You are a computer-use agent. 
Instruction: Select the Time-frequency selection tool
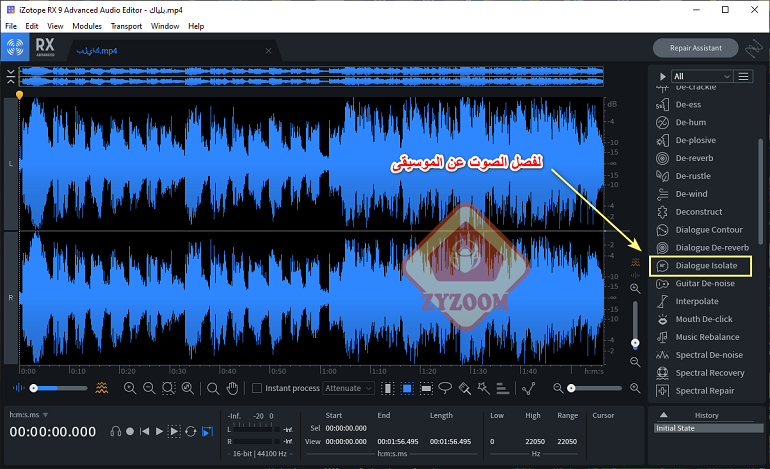point(407,388)
